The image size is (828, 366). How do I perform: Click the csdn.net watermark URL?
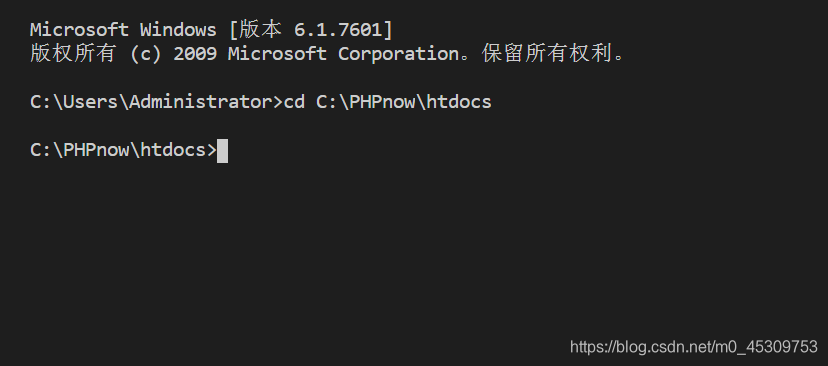click(693, 347)
